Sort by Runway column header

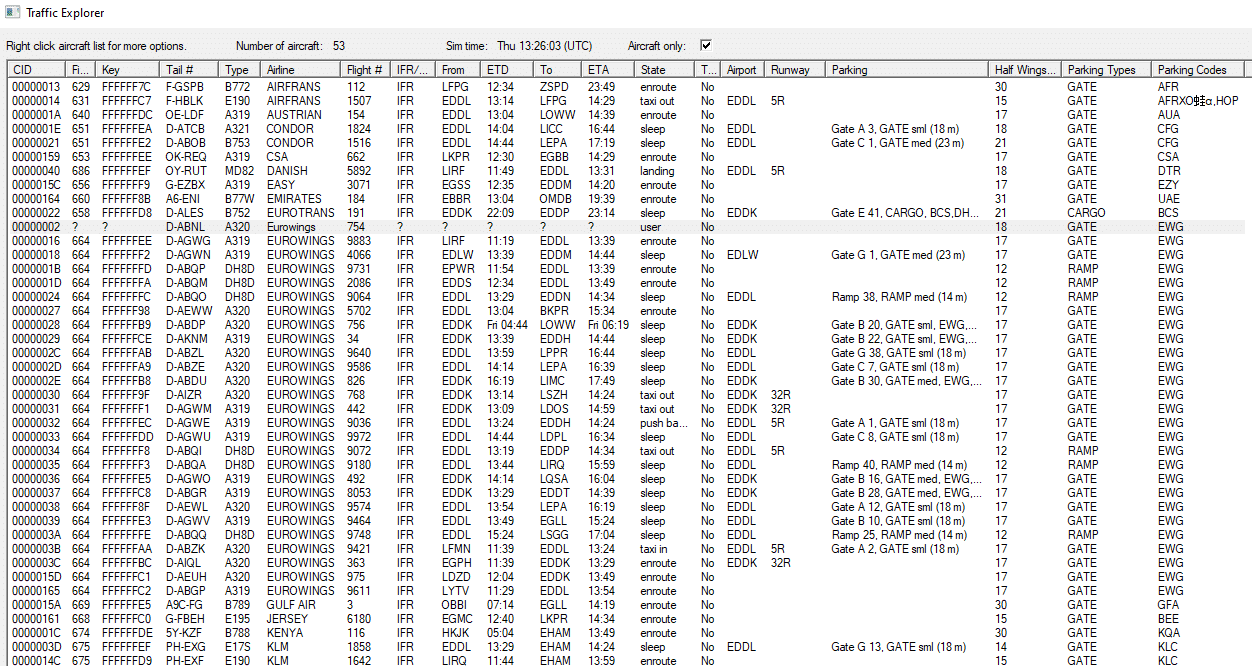pos(795,70)
